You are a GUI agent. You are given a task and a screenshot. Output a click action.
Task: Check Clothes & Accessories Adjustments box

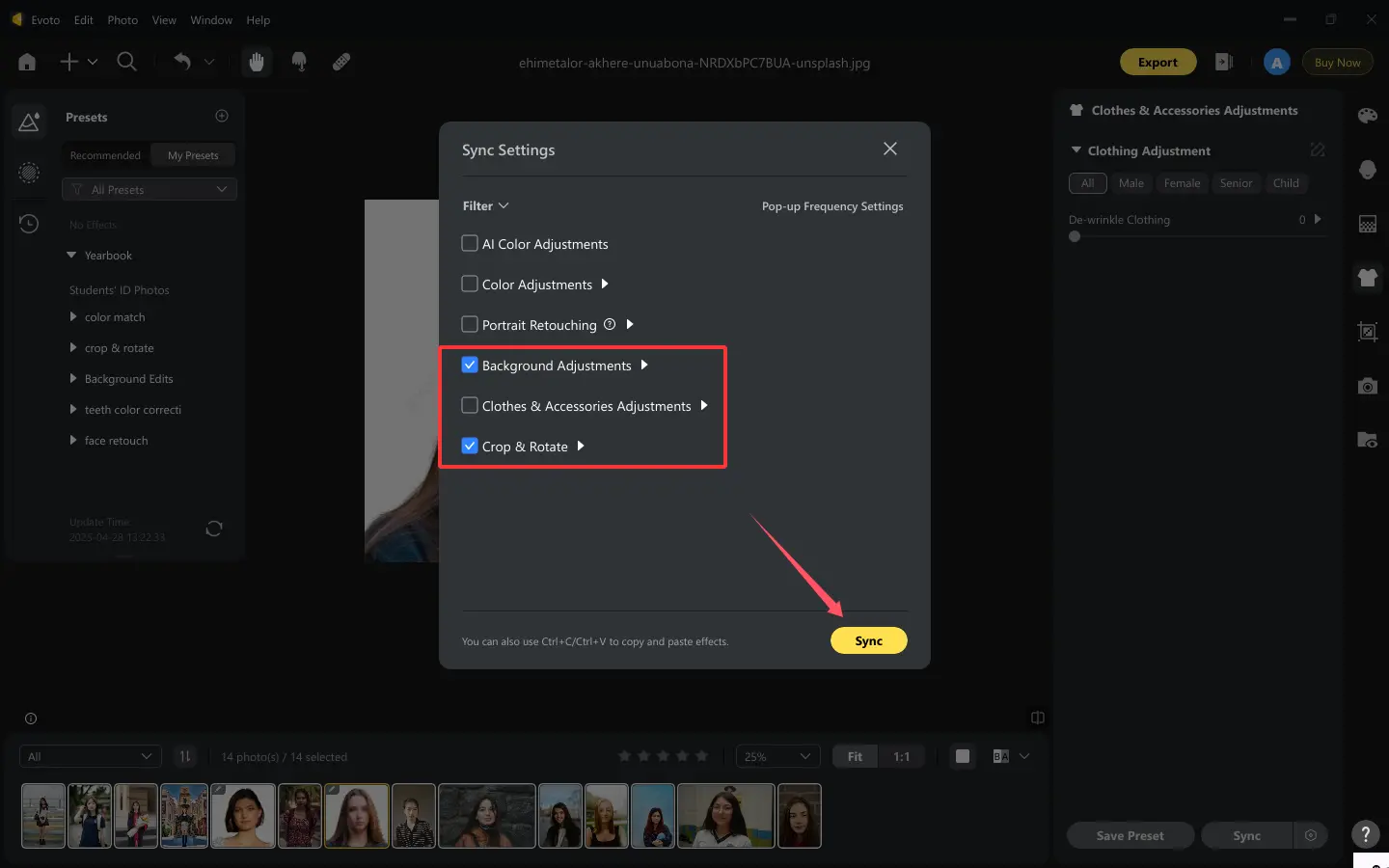[470, 405]
